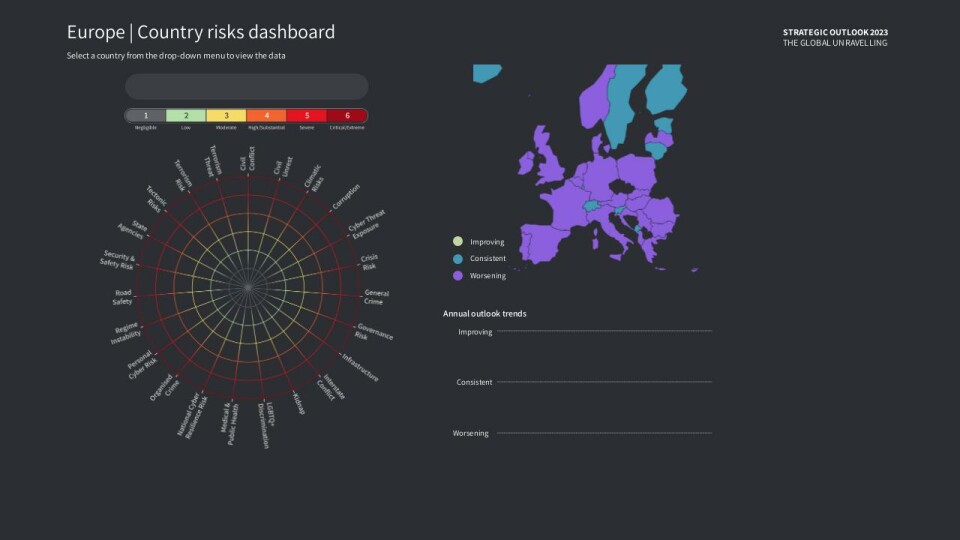Click Spain on the Europe map
This screenshot has width=960, height=540.
point(542,242)
